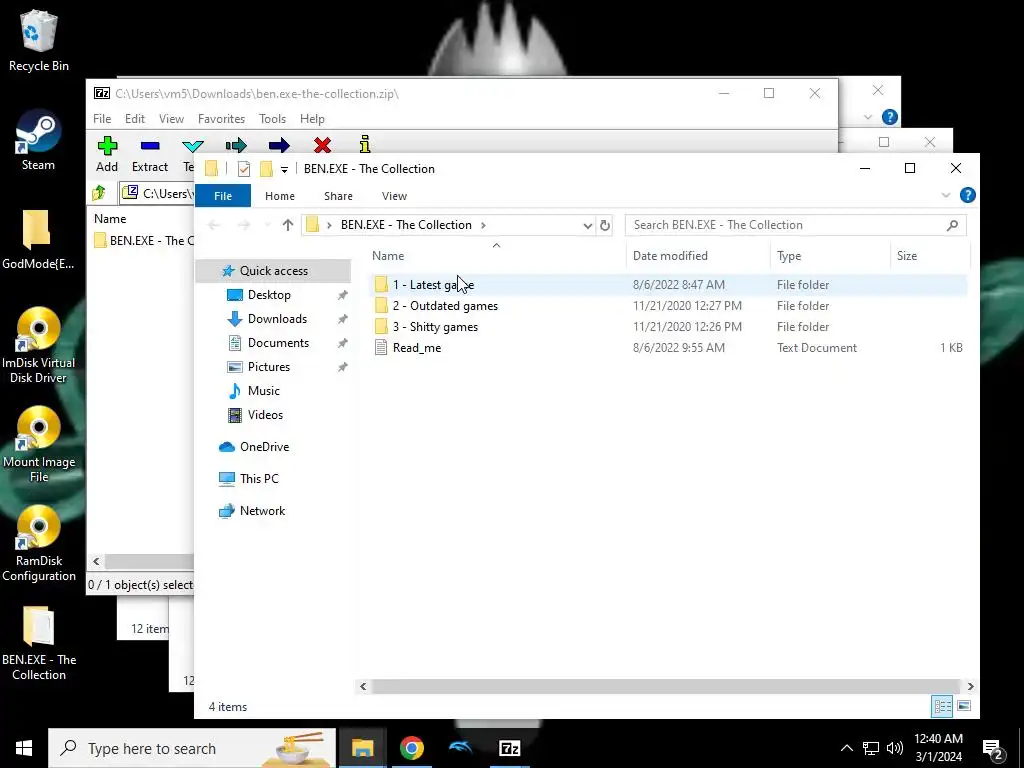Click the 7-Zip Move arrow icon
The image size is (1024, 768).
click(279, 145)
